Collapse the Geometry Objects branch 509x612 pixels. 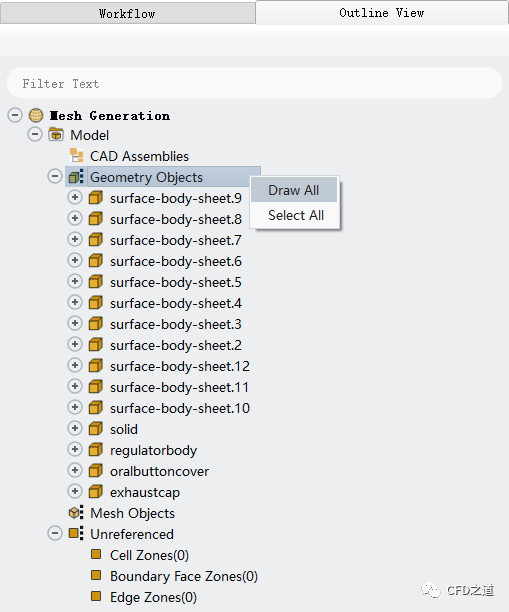(55, 176)
